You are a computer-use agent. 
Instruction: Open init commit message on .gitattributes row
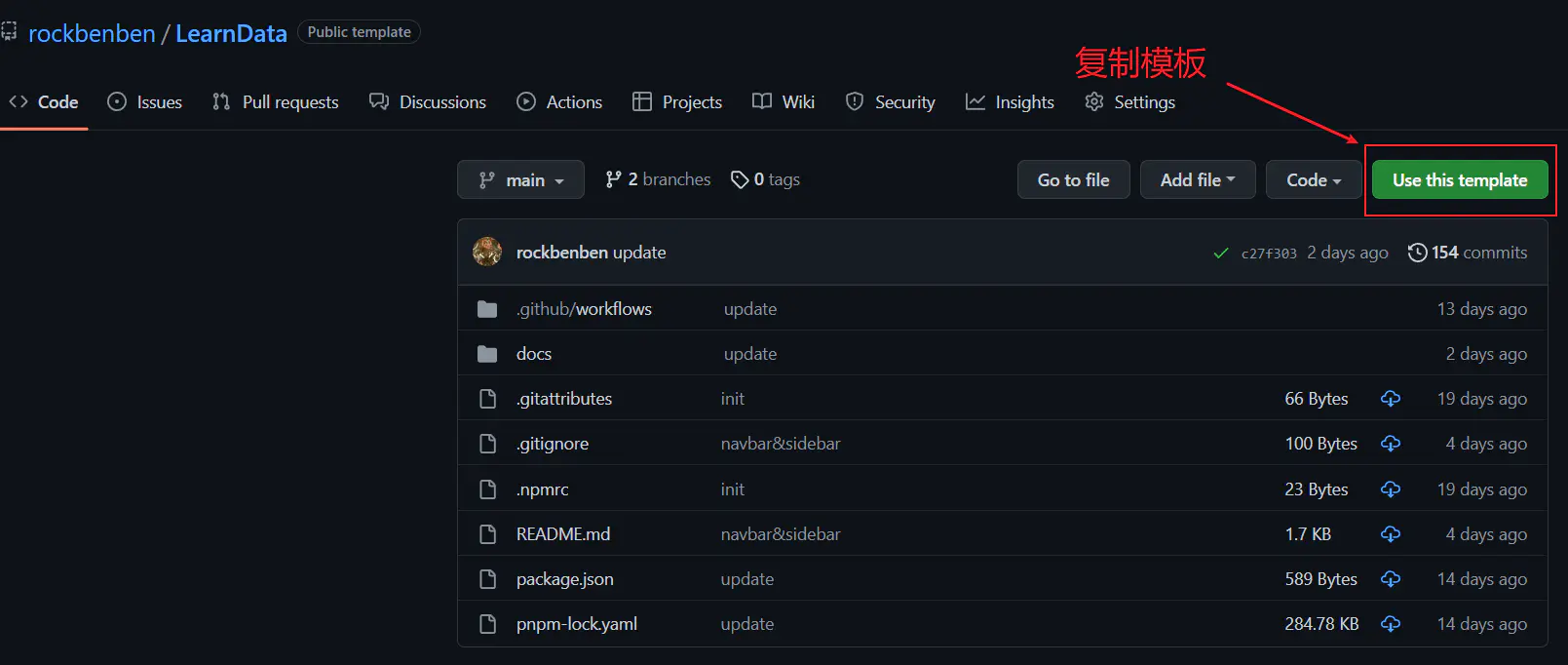pos(733,399)
